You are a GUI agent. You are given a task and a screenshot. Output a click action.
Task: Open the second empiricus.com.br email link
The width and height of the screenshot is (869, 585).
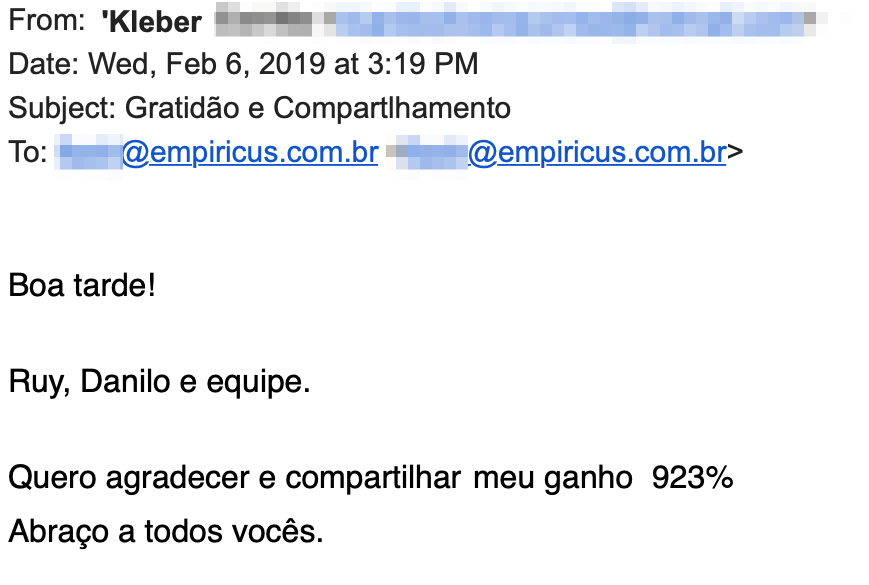tap(596, 153)
